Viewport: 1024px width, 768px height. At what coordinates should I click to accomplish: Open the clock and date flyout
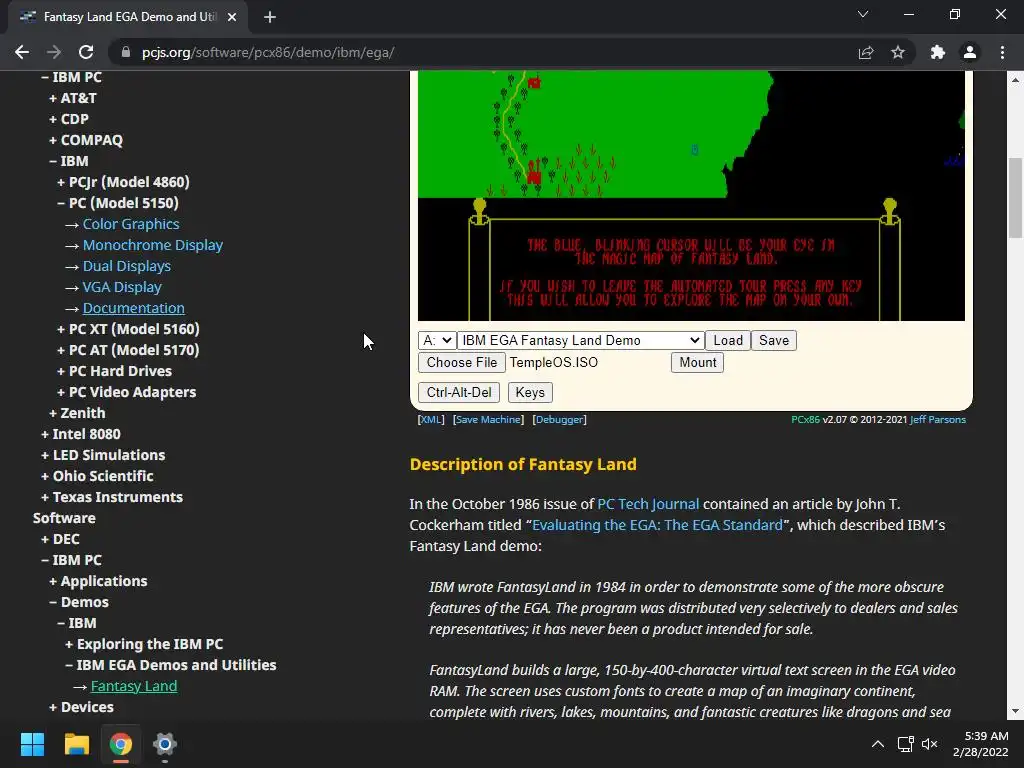[980, 744]
